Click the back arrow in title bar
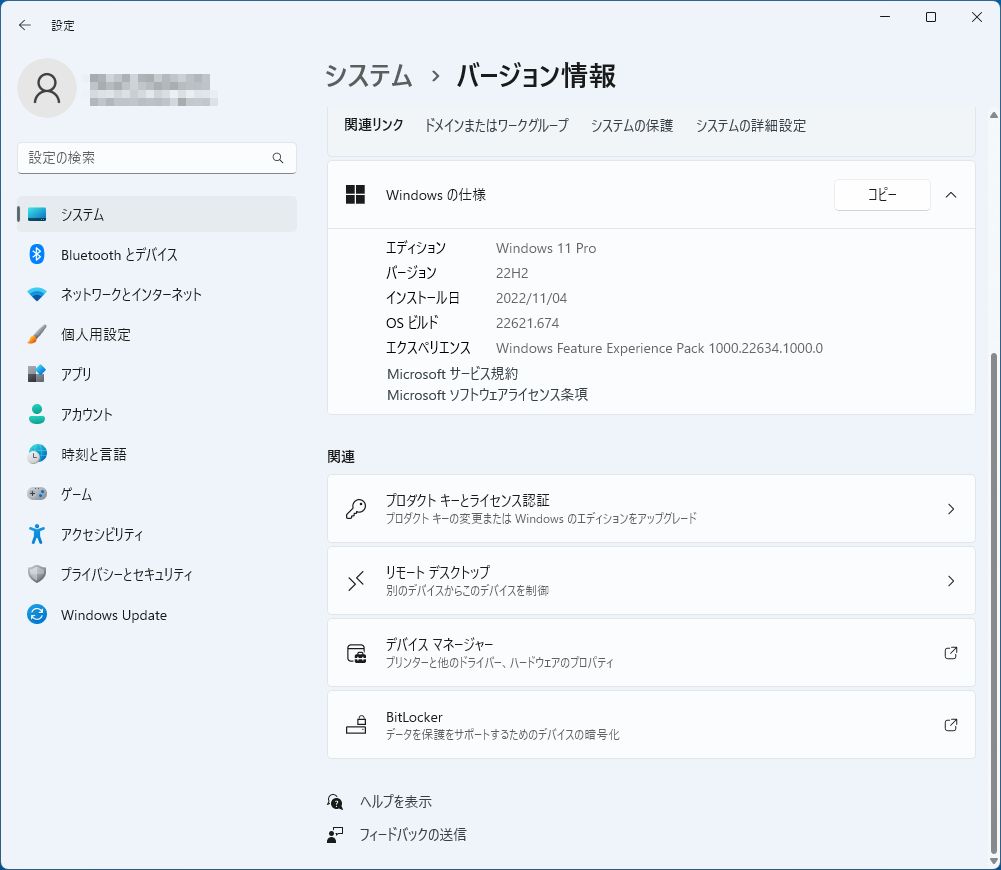Screen dimensions: 1001x870 (25, 25)
